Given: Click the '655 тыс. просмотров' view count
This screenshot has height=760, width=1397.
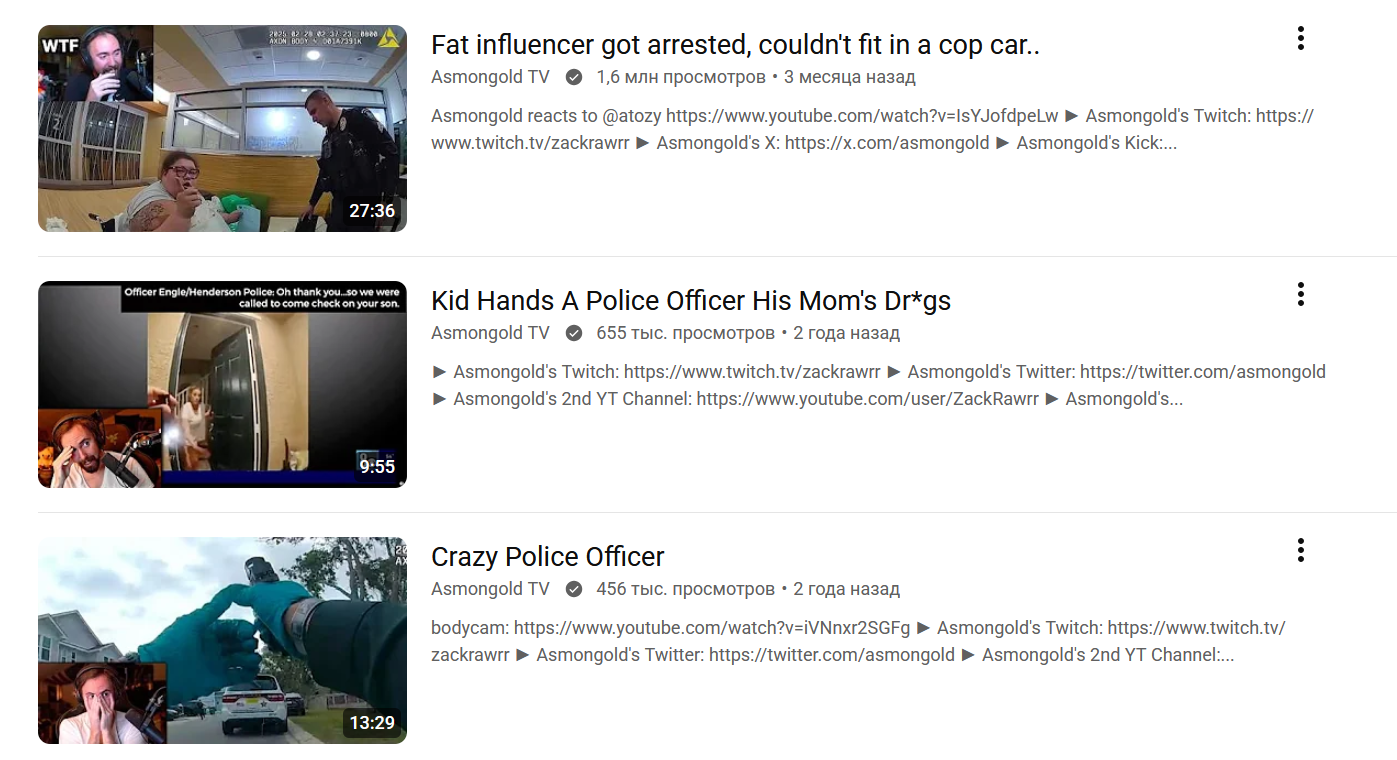Looking at the screenshot, I should point(685,333).
